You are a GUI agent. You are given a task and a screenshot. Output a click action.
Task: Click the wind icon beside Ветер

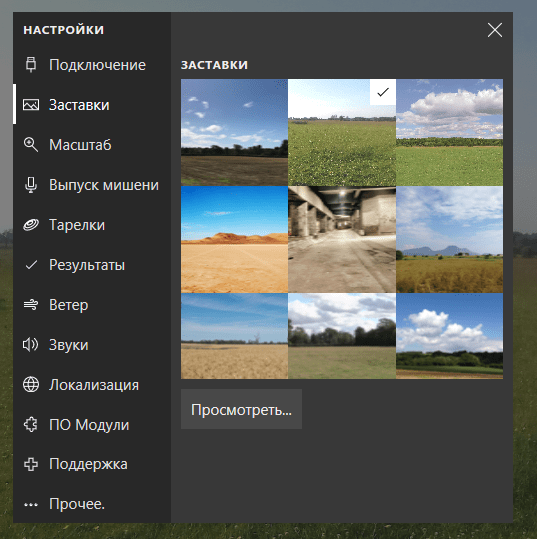click(x=31, y=305)
